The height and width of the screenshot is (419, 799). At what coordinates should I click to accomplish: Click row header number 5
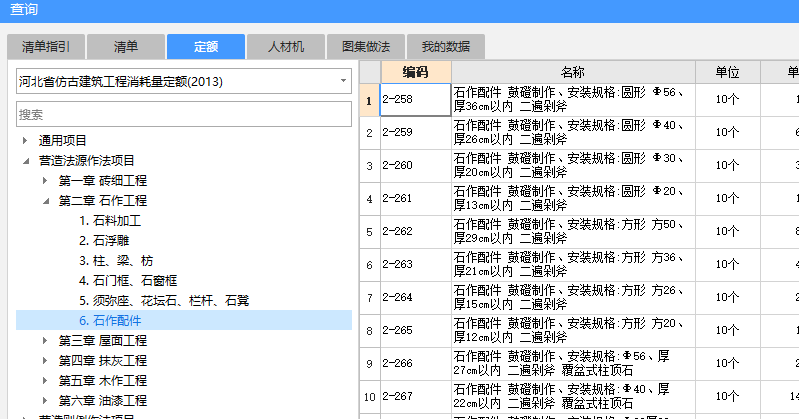[369, 232]
